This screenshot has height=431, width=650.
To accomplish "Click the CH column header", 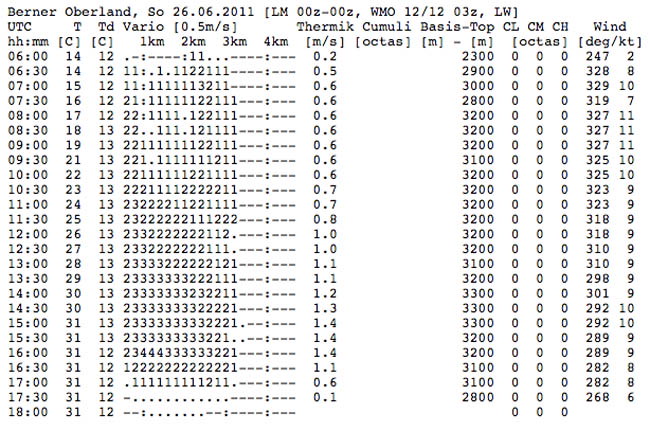I will 560,27.
